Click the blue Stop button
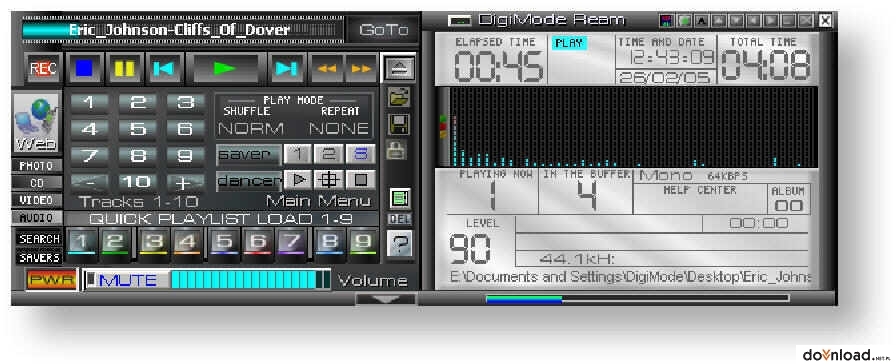The image size is (896, 364). (85, 69)
